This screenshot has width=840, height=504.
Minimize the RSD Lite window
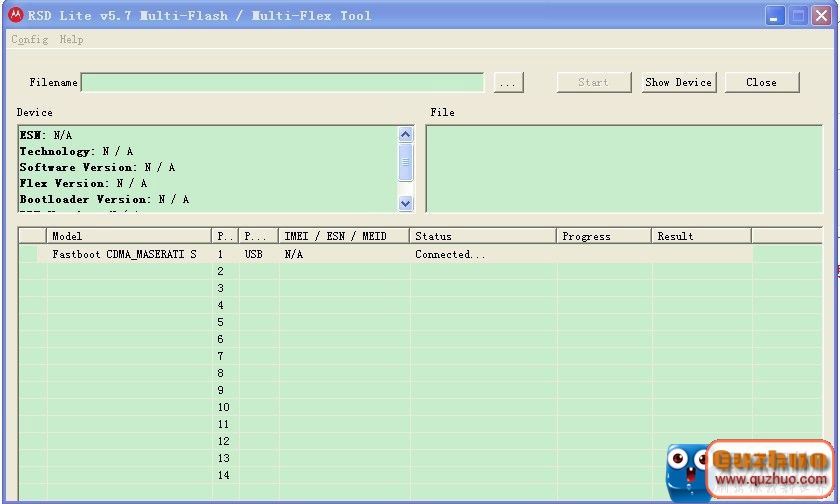pyautogui.click(x=775, y=16)
